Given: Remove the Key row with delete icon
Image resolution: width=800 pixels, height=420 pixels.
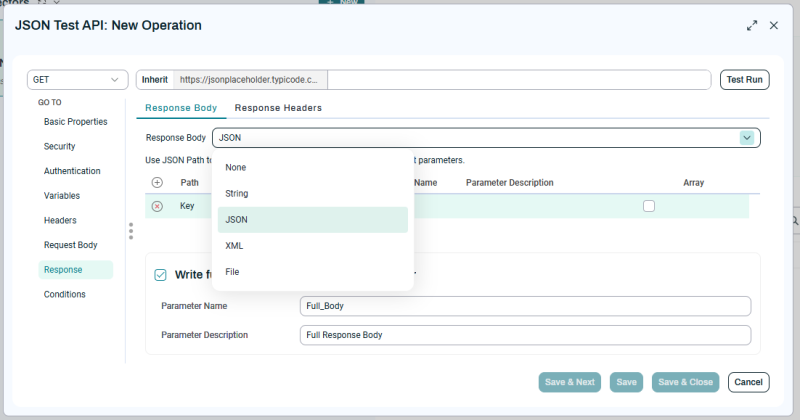Looking at the screenshot, I should pos(157,206).
